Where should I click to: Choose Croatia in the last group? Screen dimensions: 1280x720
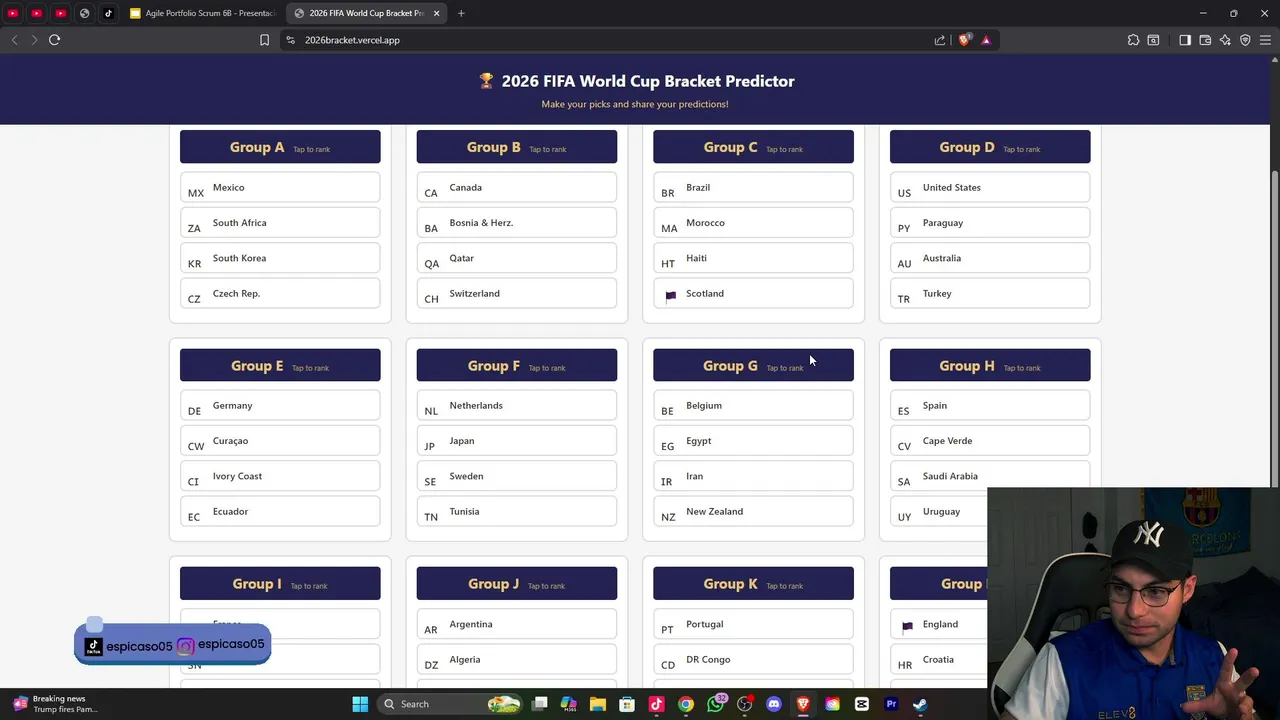click(938, 659)
